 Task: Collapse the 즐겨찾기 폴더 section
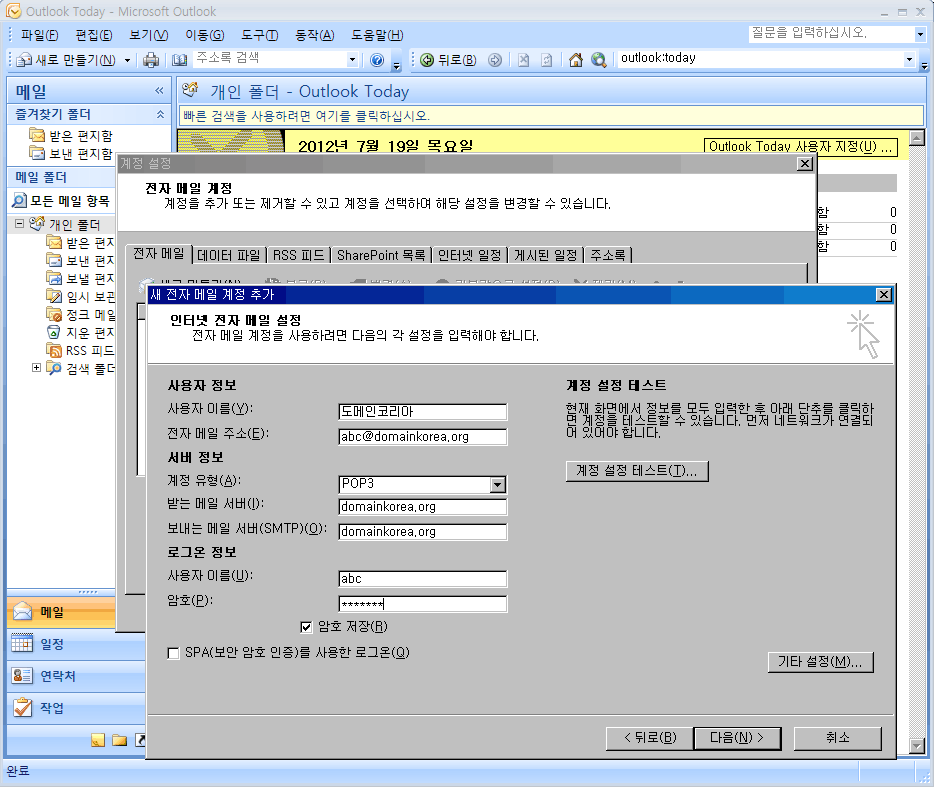point(160,114)
